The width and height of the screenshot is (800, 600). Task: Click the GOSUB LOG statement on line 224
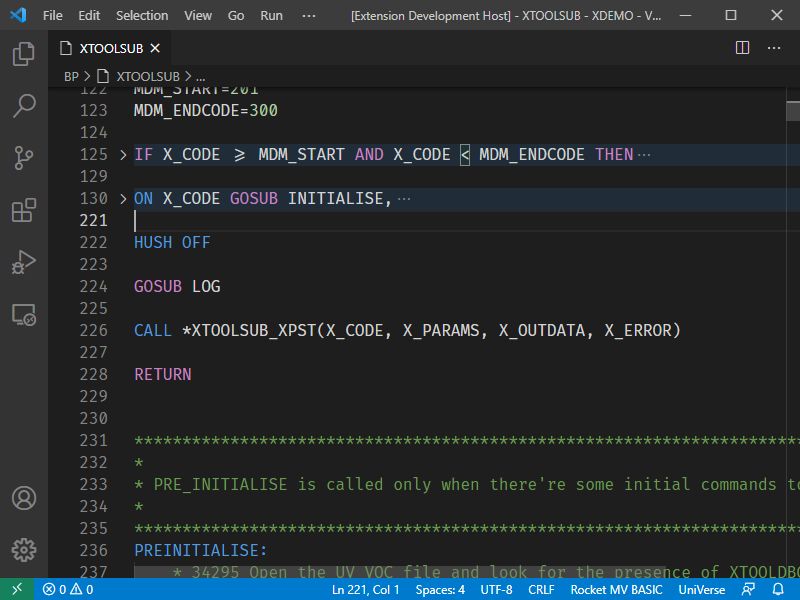177,286
